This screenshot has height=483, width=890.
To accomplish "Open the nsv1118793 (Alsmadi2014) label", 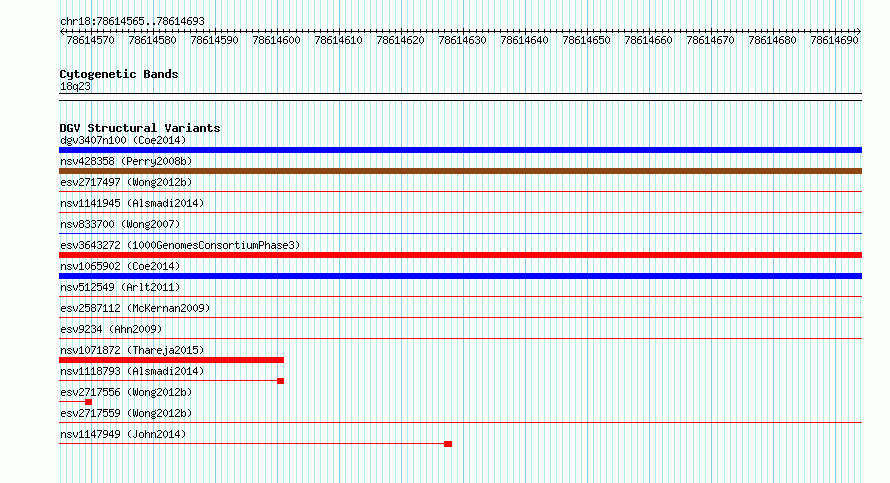I will pos(132,371).
